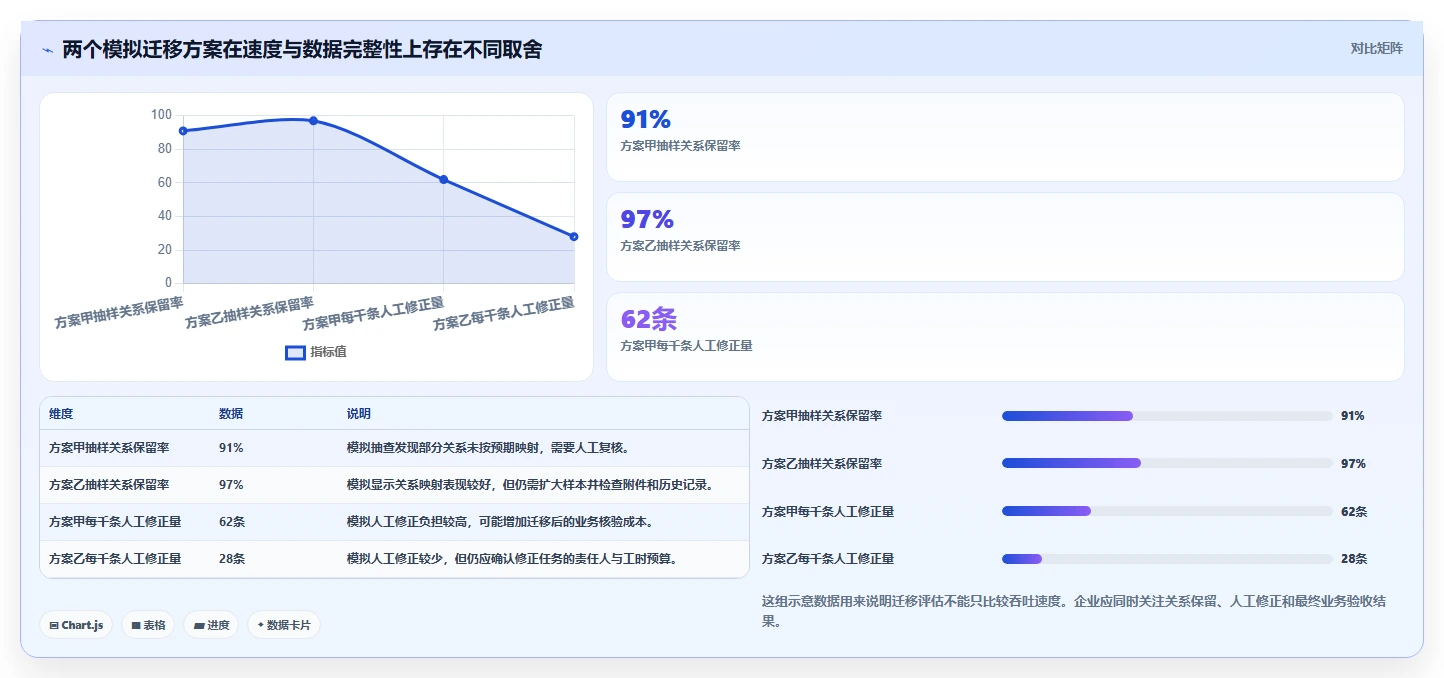The height and width of the screenshot is (678, 1444).
Task: Click the table cell 模拟抽查发现部分关系未按预期映射，需要人工复核。
Action: 488,448
